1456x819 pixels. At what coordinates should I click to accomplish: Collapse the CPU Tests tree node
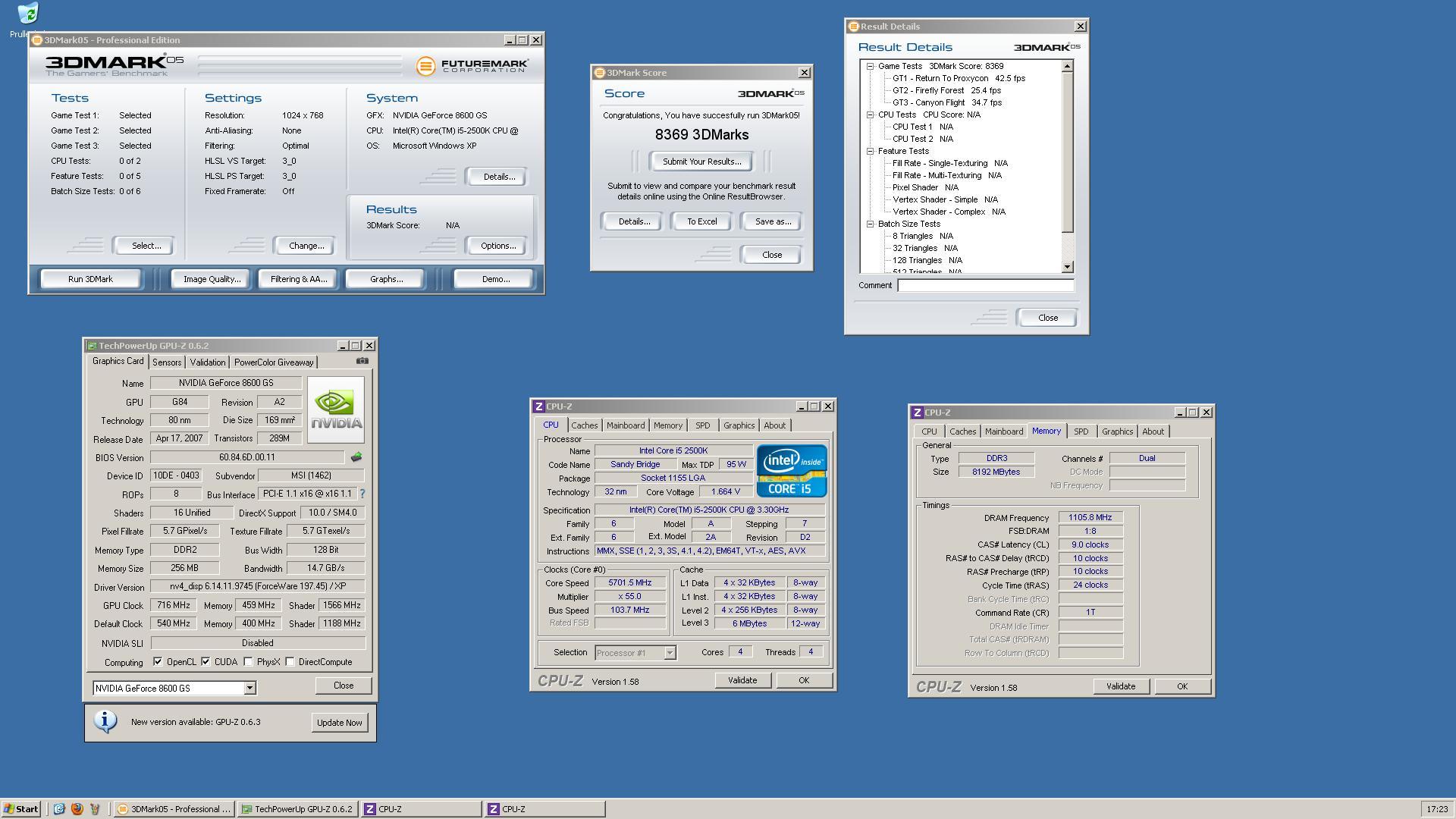[x=871, y=115]
